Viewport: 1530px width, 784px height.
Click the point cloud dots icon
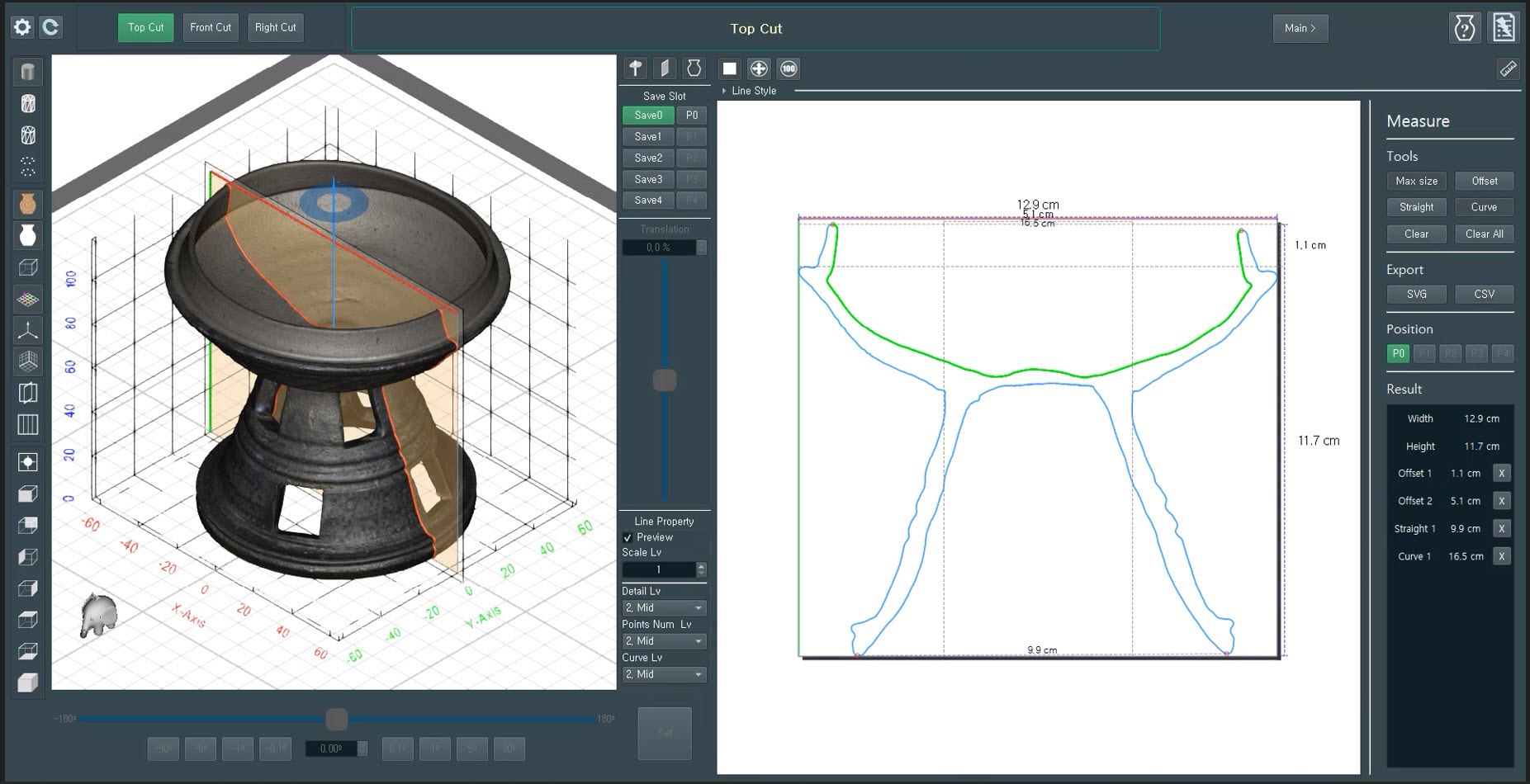pyautogui.click(x=28, y=167)
